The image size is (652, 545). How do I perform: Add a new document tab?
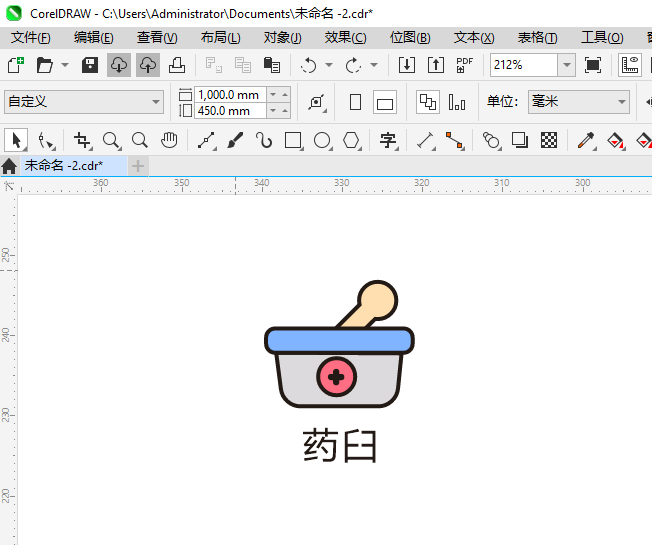[138, 166]
